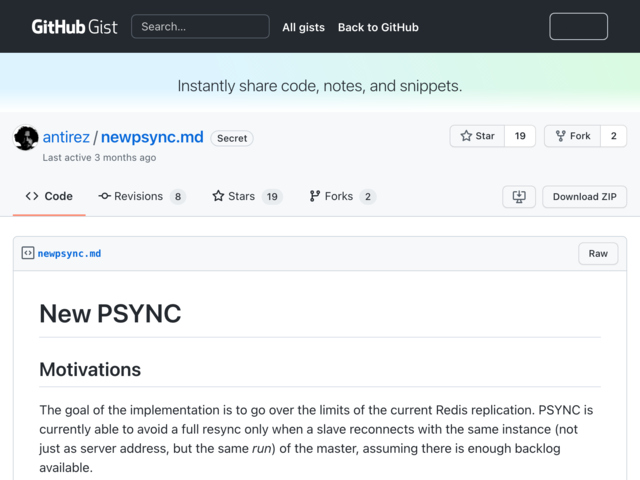This screenshot has height=480, width=640.
Task: Click the New PSYNC heading
Action: [110, 313]
